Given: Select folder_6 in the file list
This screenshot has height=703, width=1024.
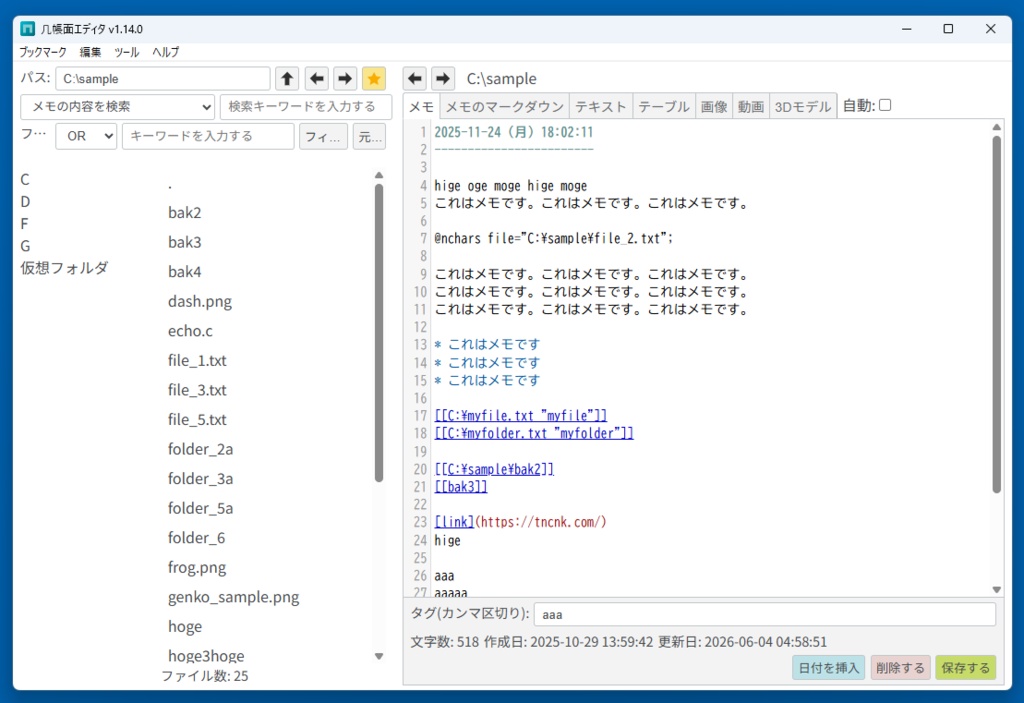Looking at the screenshot, I should (197, 538).
